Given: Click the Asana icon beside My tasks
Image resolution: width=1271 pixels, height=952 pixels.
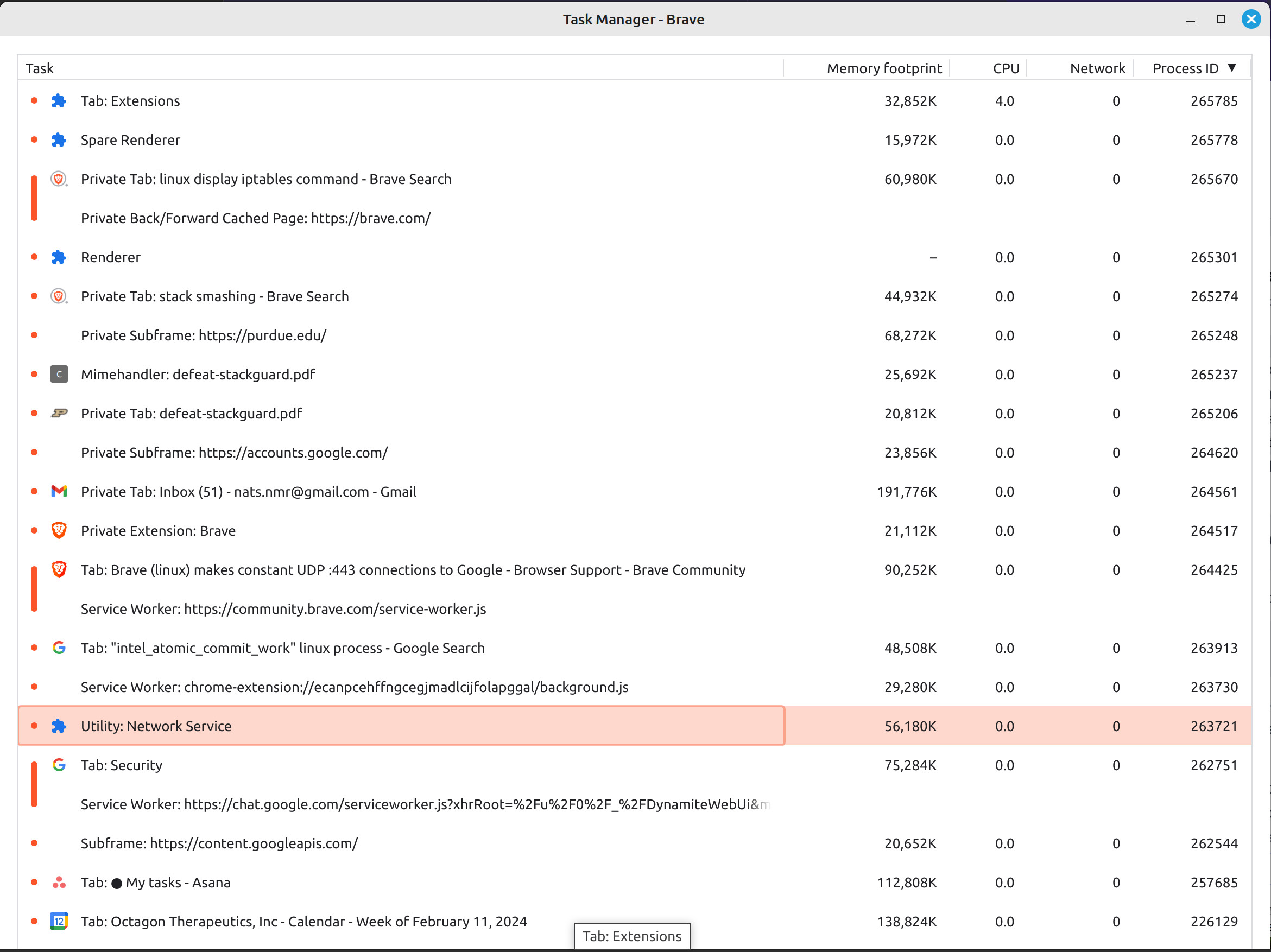Looking at the screenshot, I should tap(59, 883).
